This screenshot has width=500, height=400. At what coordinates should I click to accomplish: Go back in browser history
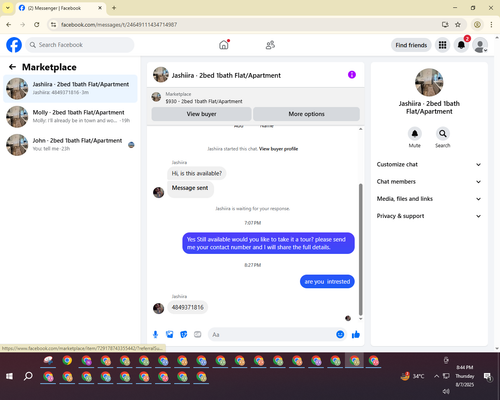pyautogui.click(x=9, y=25)
